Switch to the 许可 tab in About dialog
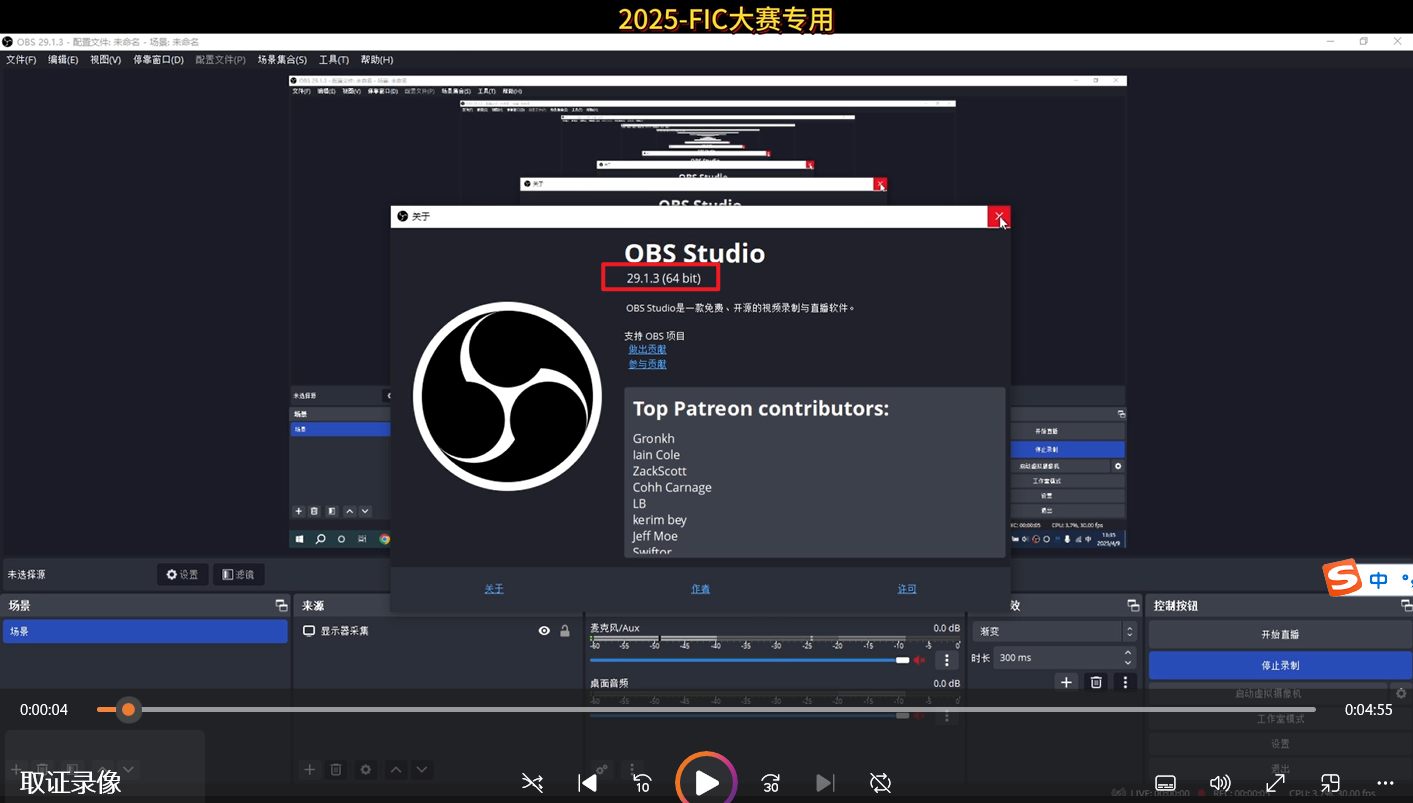 [907, 589]
